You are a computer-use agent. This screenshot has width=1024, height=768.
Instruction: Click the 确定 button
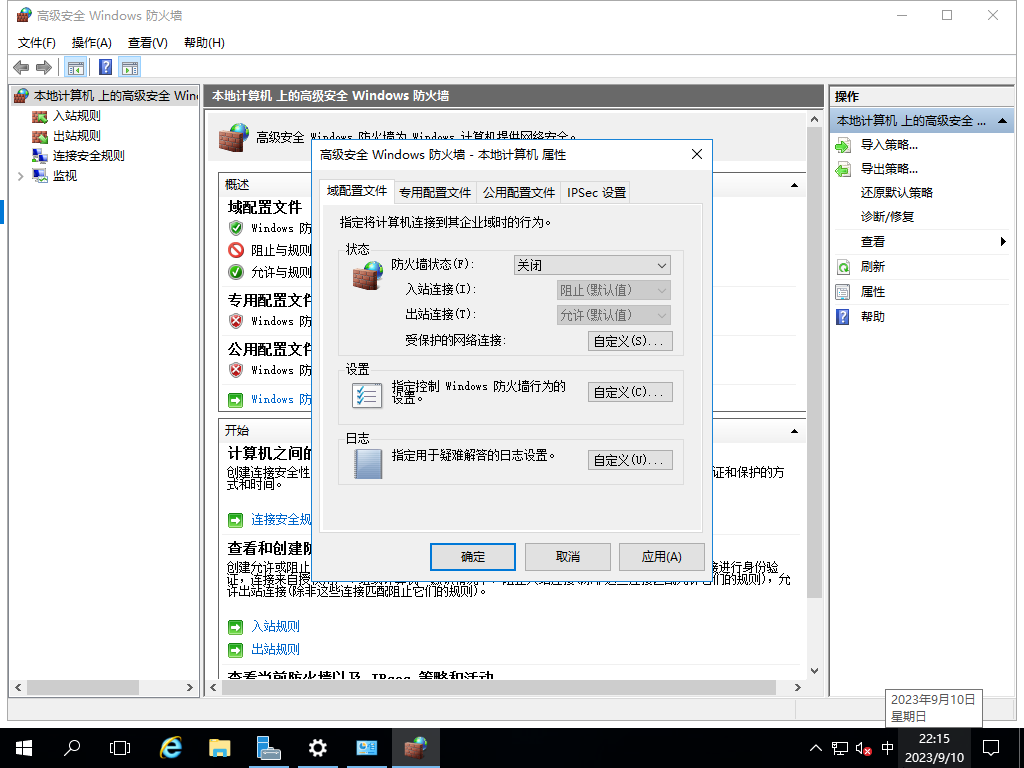473,556
